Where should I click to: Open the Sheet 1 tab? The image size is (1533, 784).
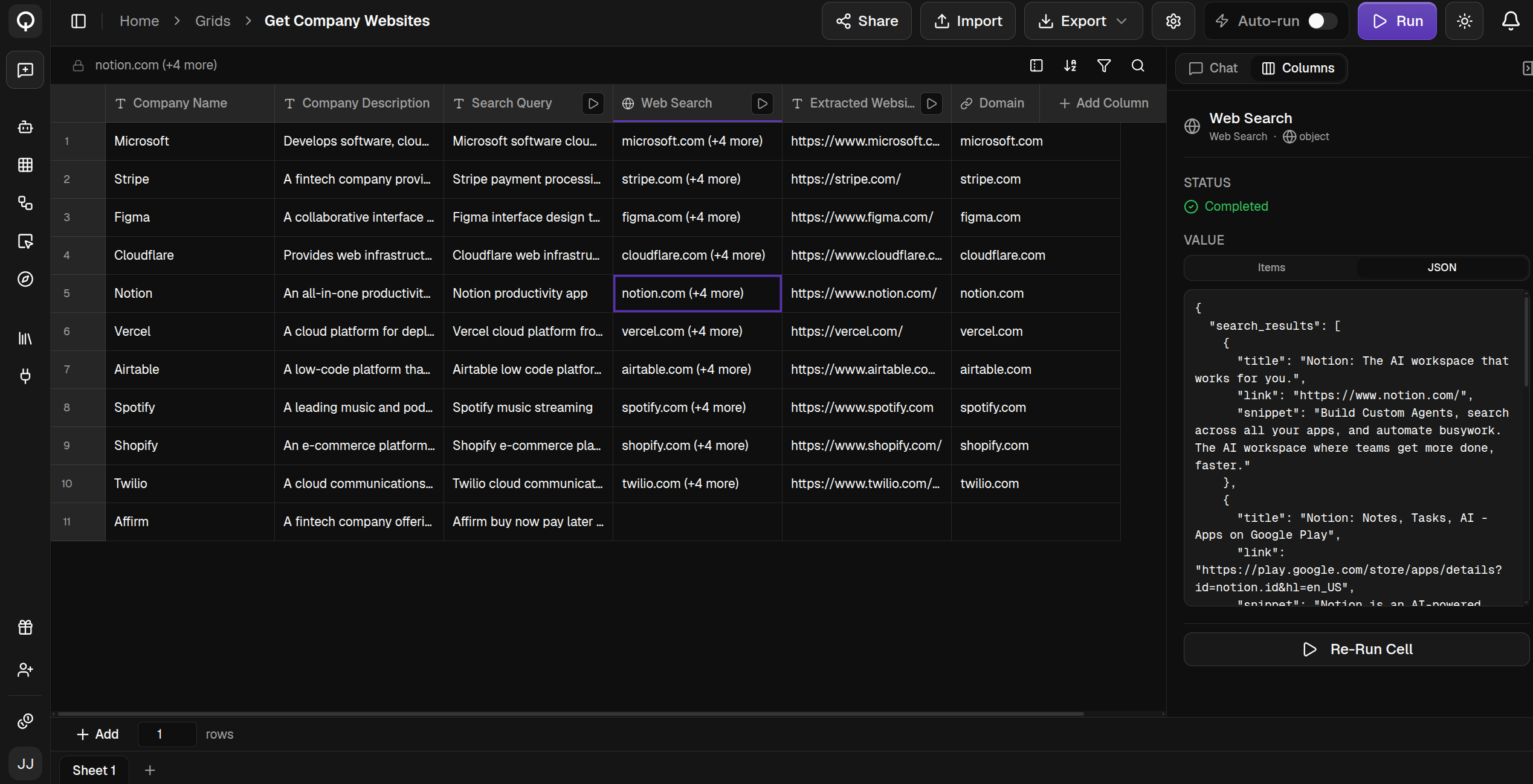click(x=94, y=770)
